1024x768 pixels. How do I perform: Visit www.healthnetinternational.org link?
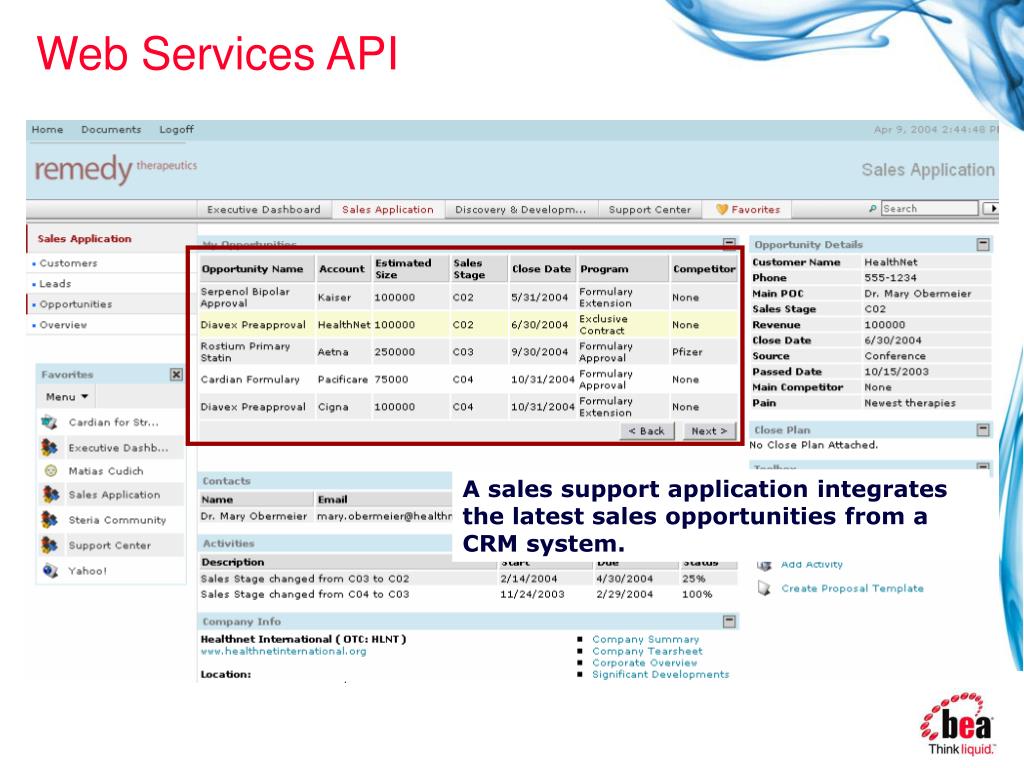tap(283, 651)
